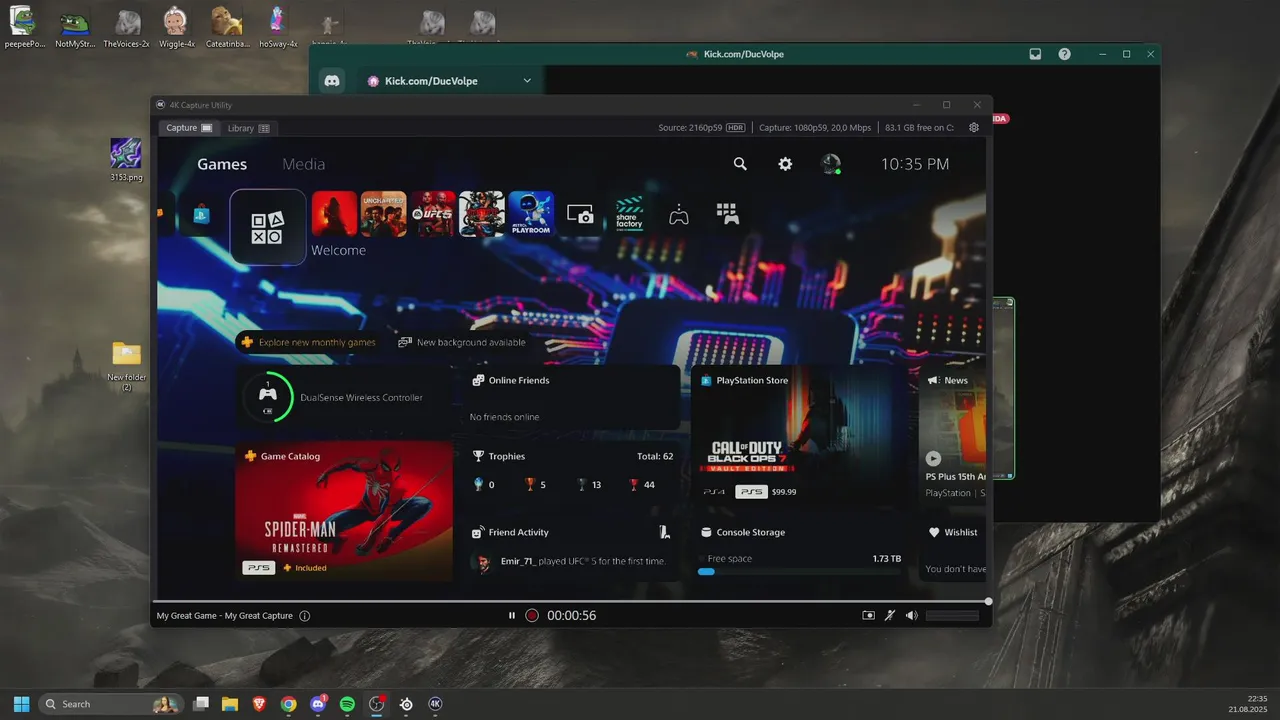This screenshot has width=1280, height=720.
Task: Open Task View in the taskbar
Action: tap(201, 704)
